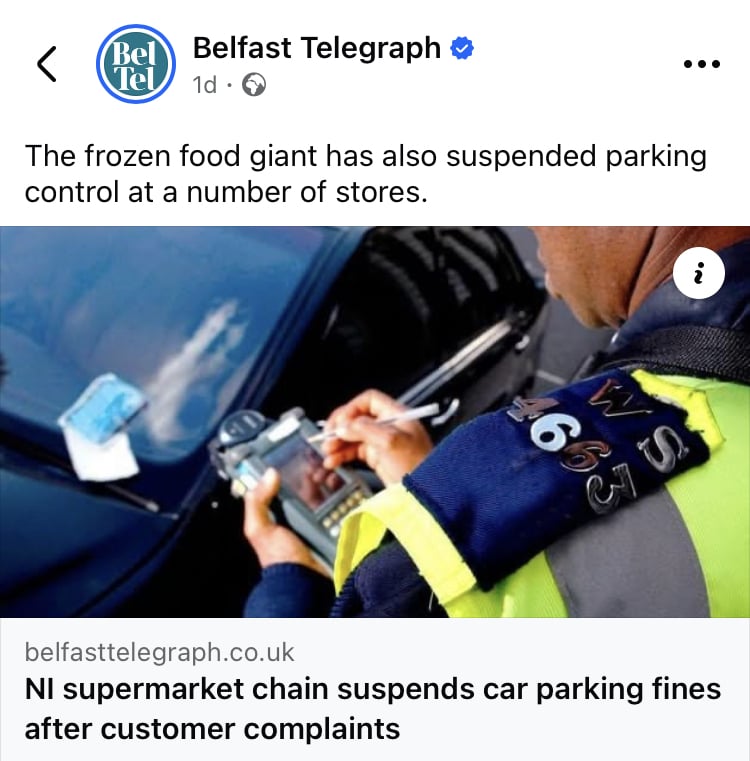Open the three-dot post options menu
This screenshot has width=750, height=761.
click(x=701, y=64)
